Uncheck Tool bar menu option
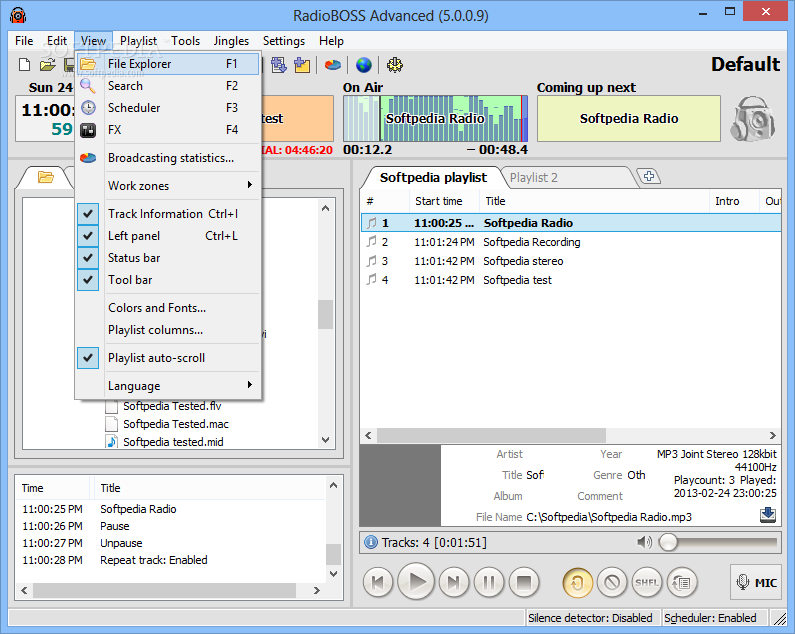 click(x=168, y=280)
